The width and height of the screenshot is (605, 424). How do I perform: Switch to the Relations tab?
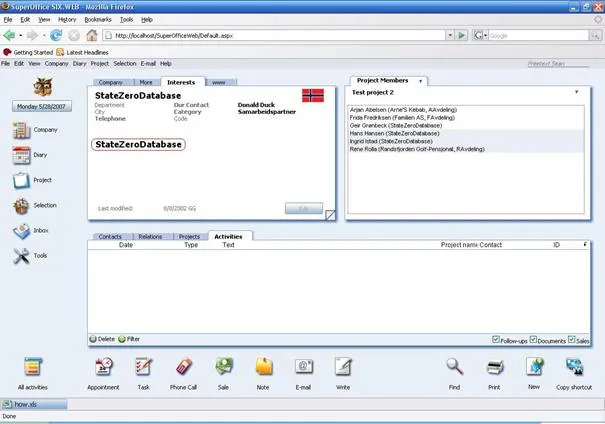150,237
